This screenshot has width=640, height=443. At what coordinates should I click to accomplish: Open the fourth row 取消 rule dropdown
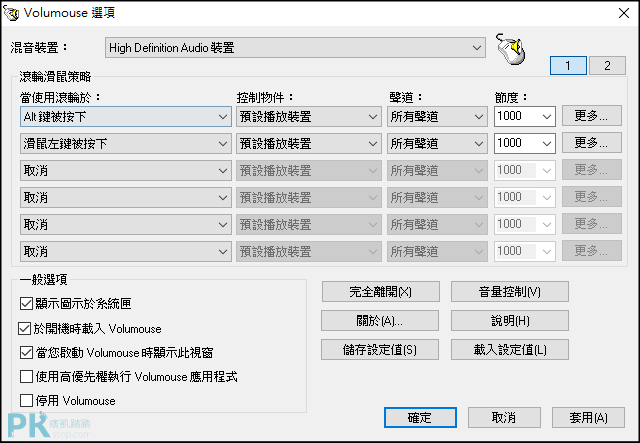click(126, 198)
